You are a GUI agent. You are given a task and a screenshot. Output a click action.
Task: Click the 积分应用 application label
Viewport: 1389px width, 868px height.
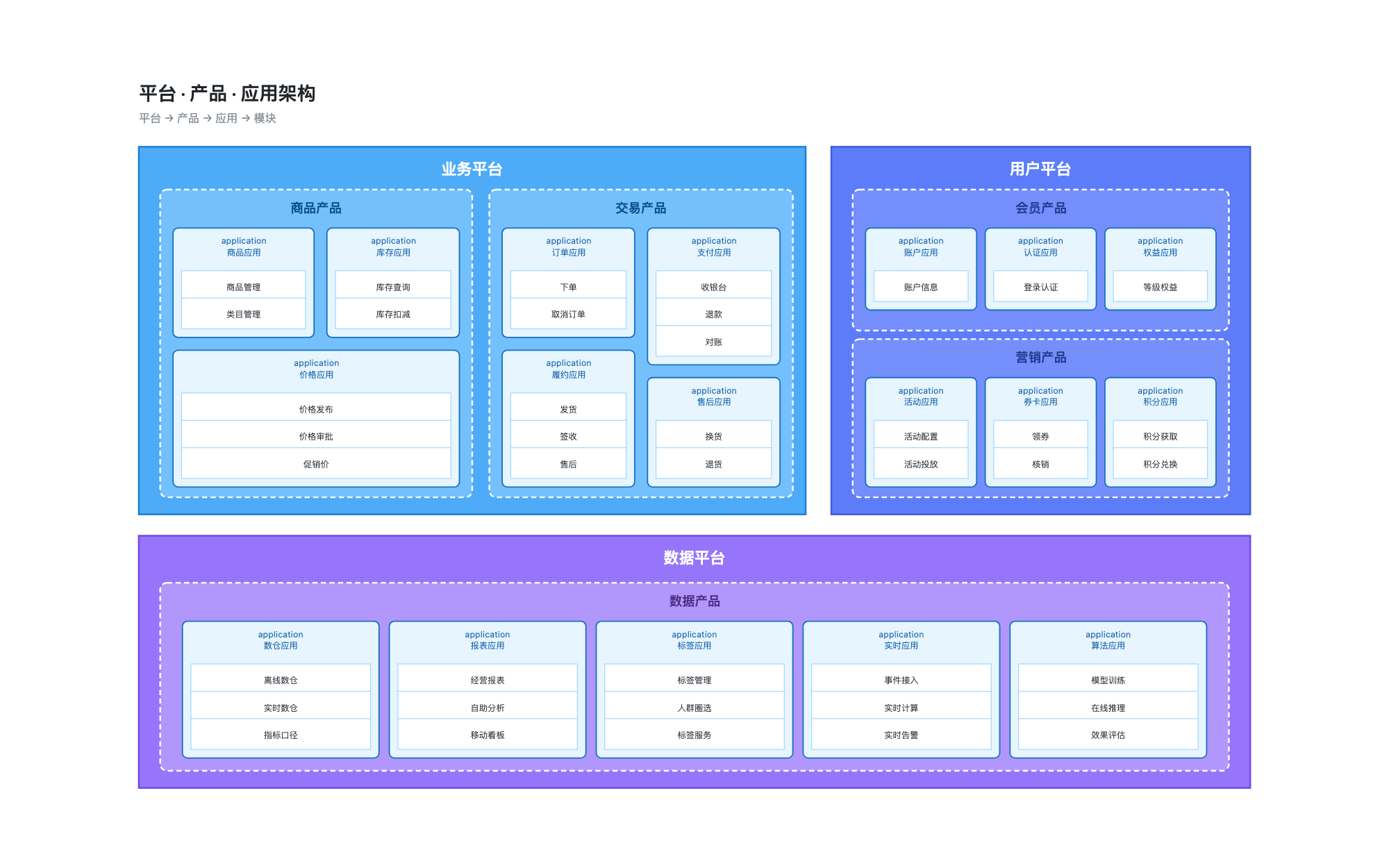click(1160, 402)
